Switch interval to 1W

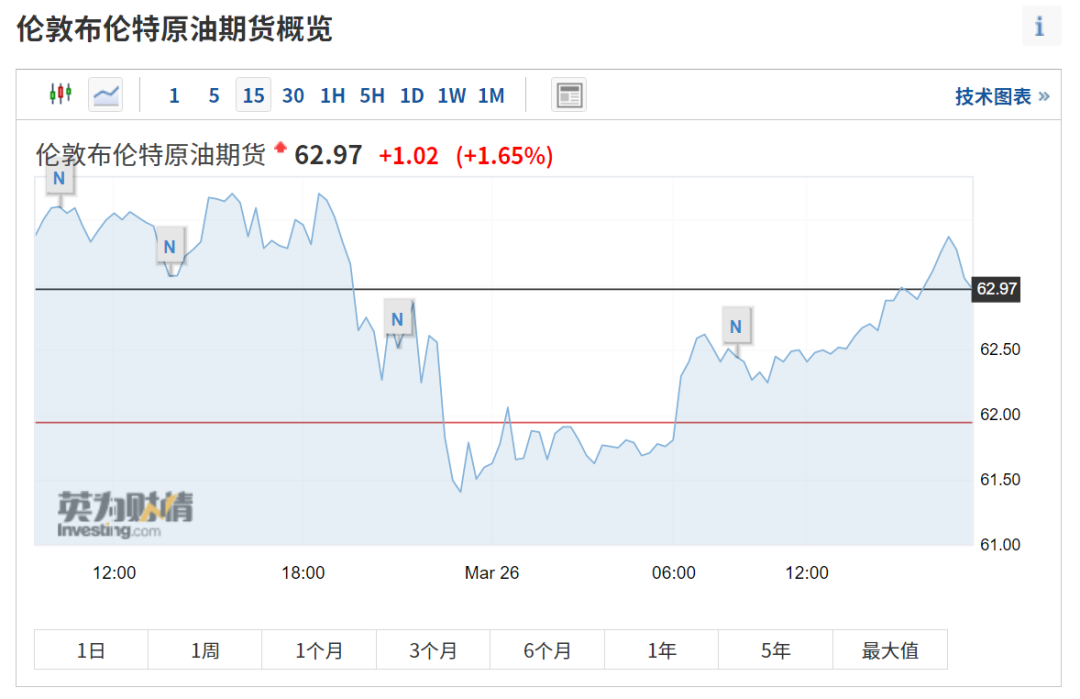pyautogui.click(x=452, y=96)
